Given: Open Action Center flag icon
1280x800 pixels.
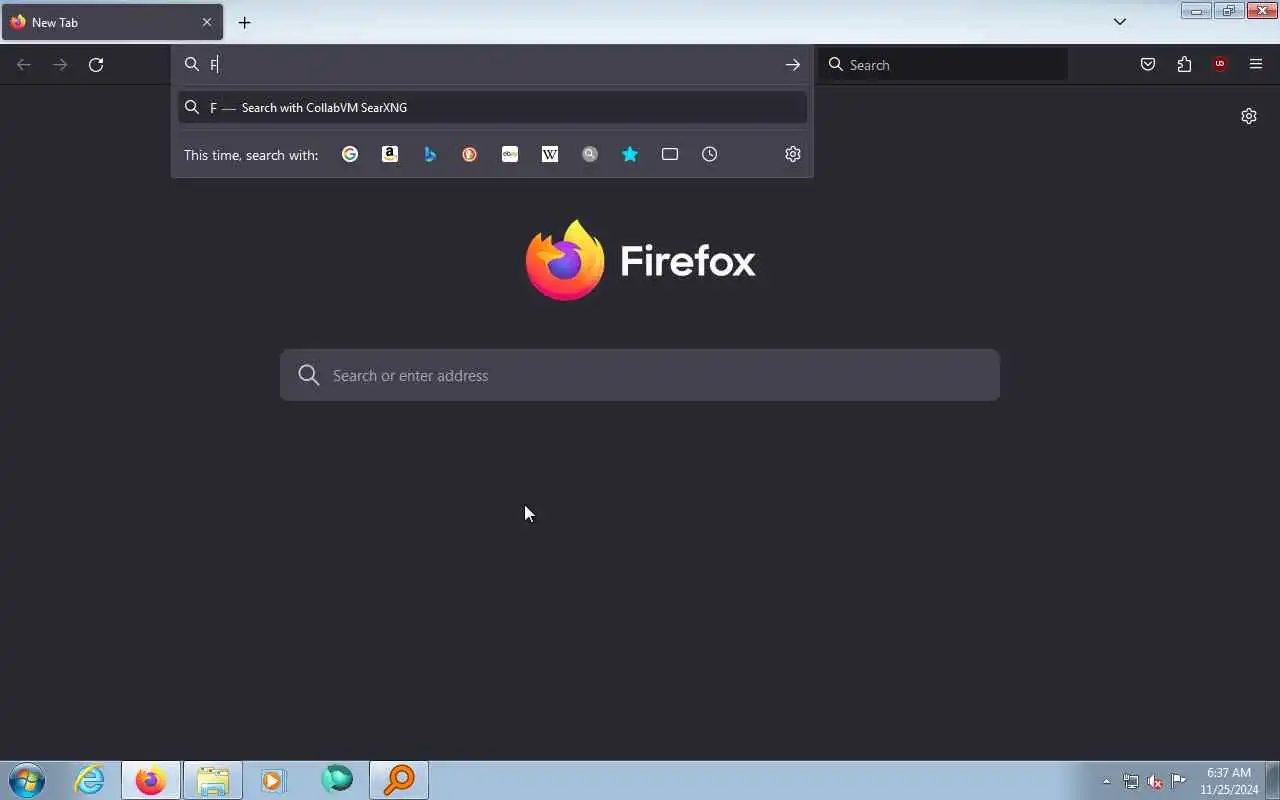Looking at the screenshot, I should pos(1179,782).
